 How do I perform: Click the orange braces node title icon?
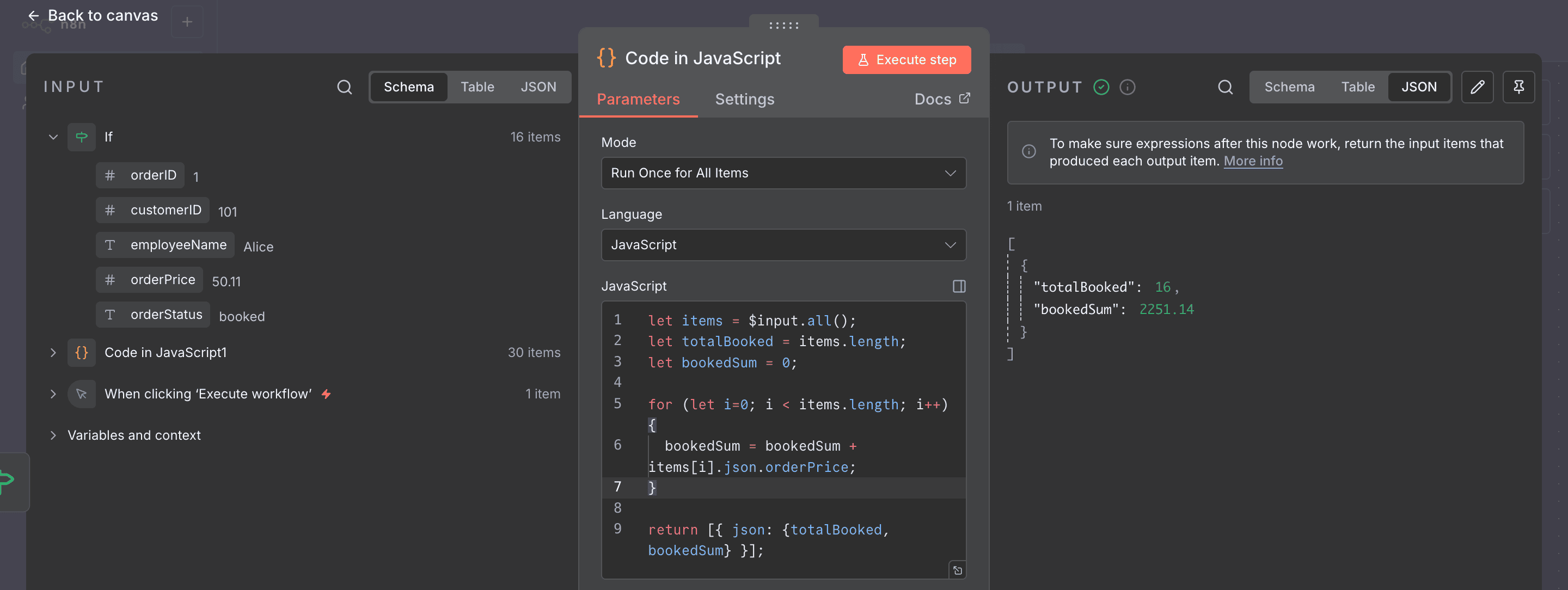(607, 58)
